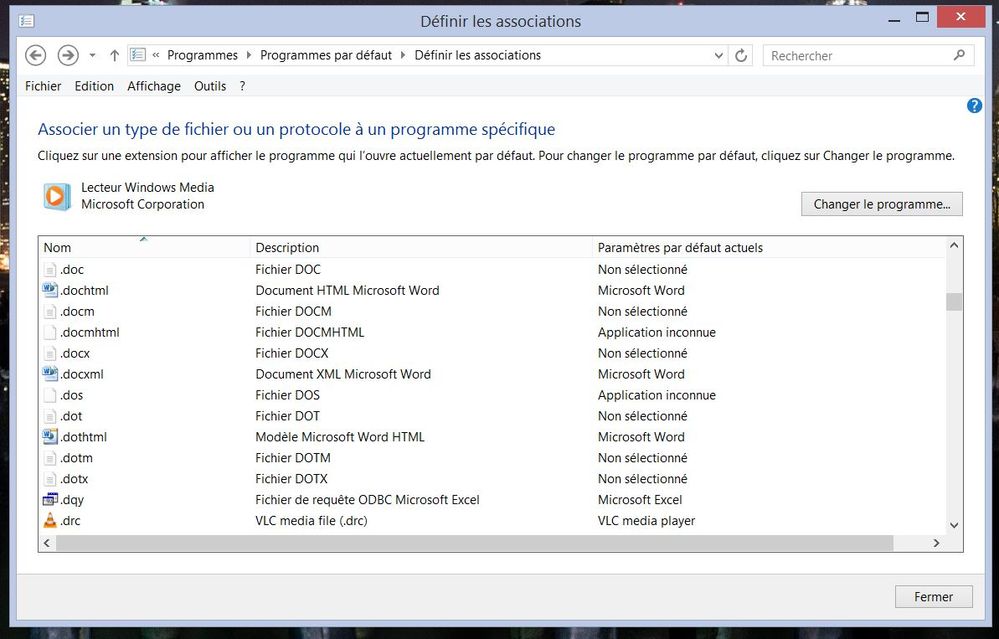Click the Windows Media Player icon
999x639 pixels.
[x=57, y=196]
